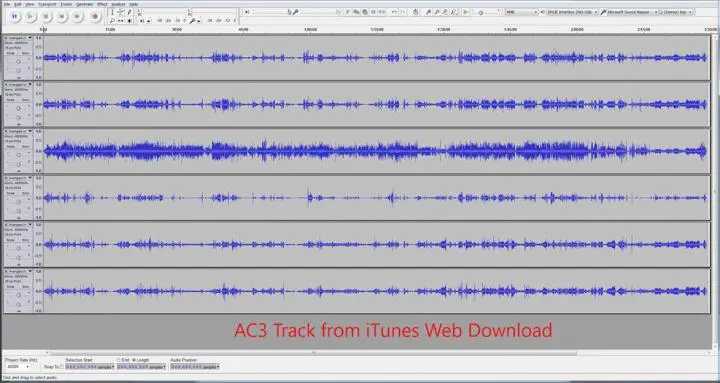Click the Skip to End button
720x383 pixels.
(77, 16)
